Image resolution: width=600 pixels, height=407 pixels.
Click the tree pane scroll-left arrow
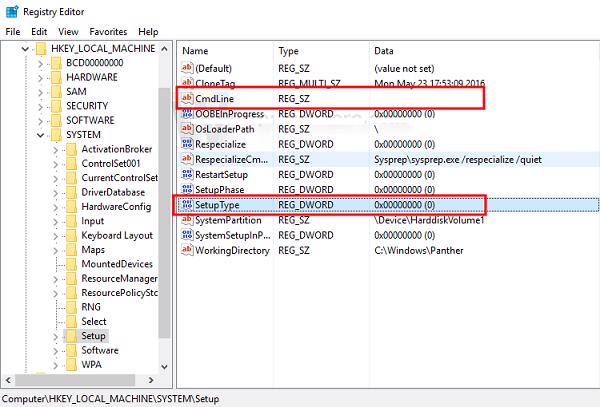(x=8, y=380)
